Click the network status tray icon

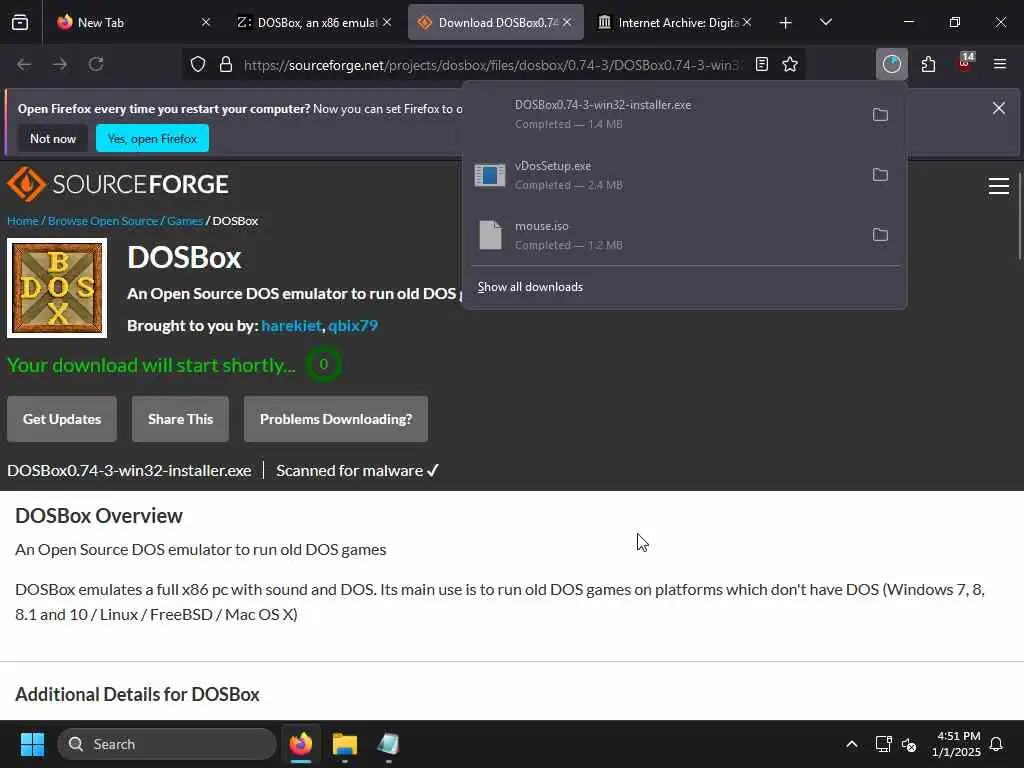884,744
